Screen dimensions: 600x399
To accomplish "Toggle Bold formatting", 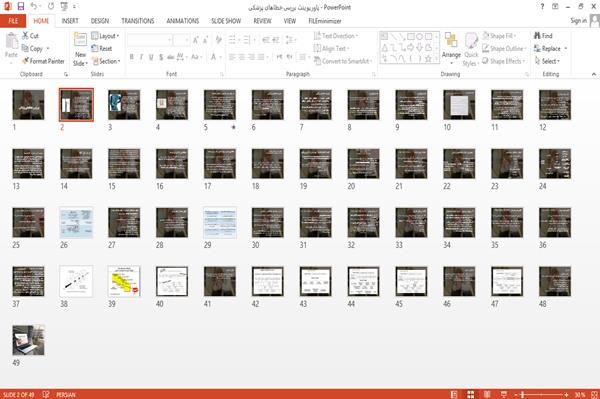I will [x=132, y=57].
